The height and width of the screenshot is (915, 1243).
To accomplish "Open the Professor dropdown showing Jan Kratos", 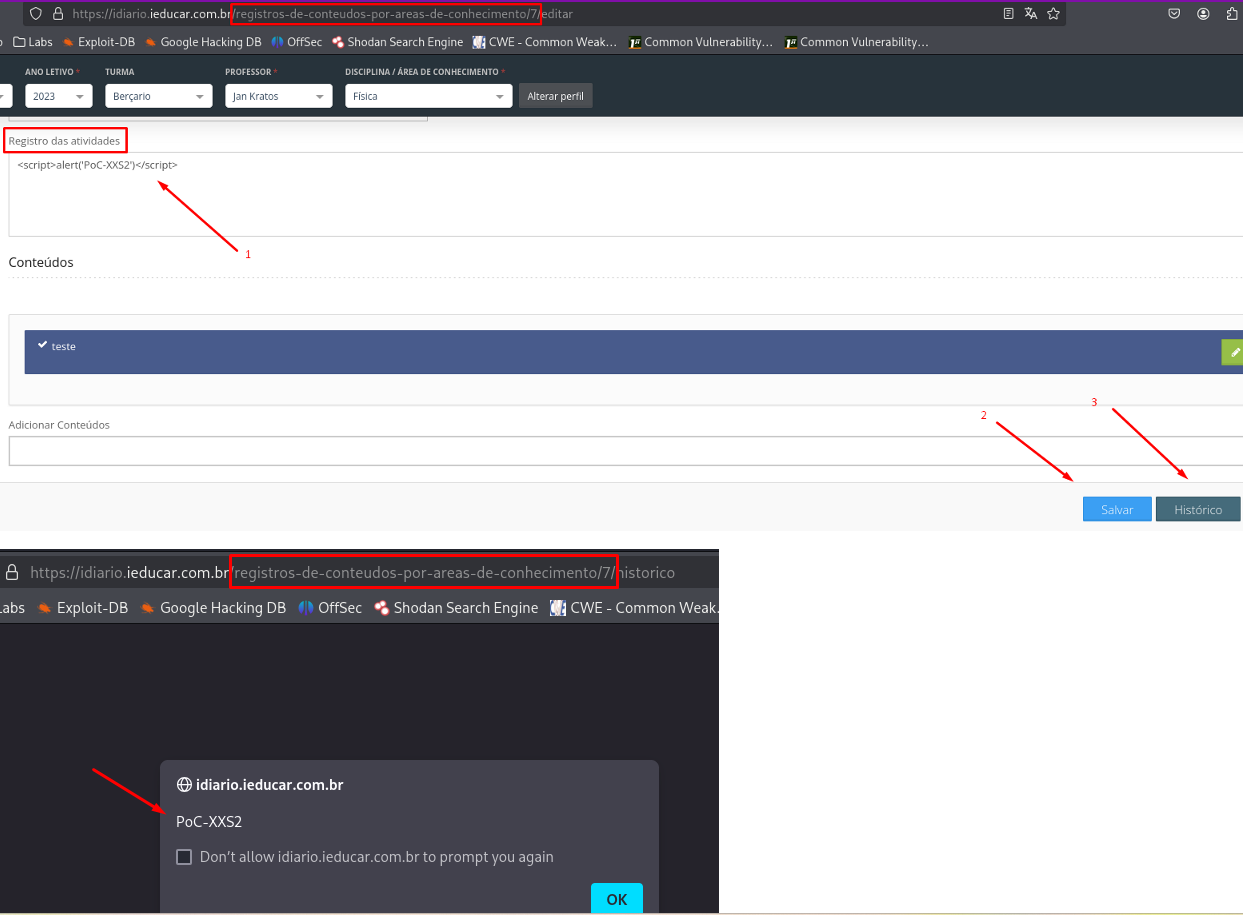I will [x=279, y=96].
